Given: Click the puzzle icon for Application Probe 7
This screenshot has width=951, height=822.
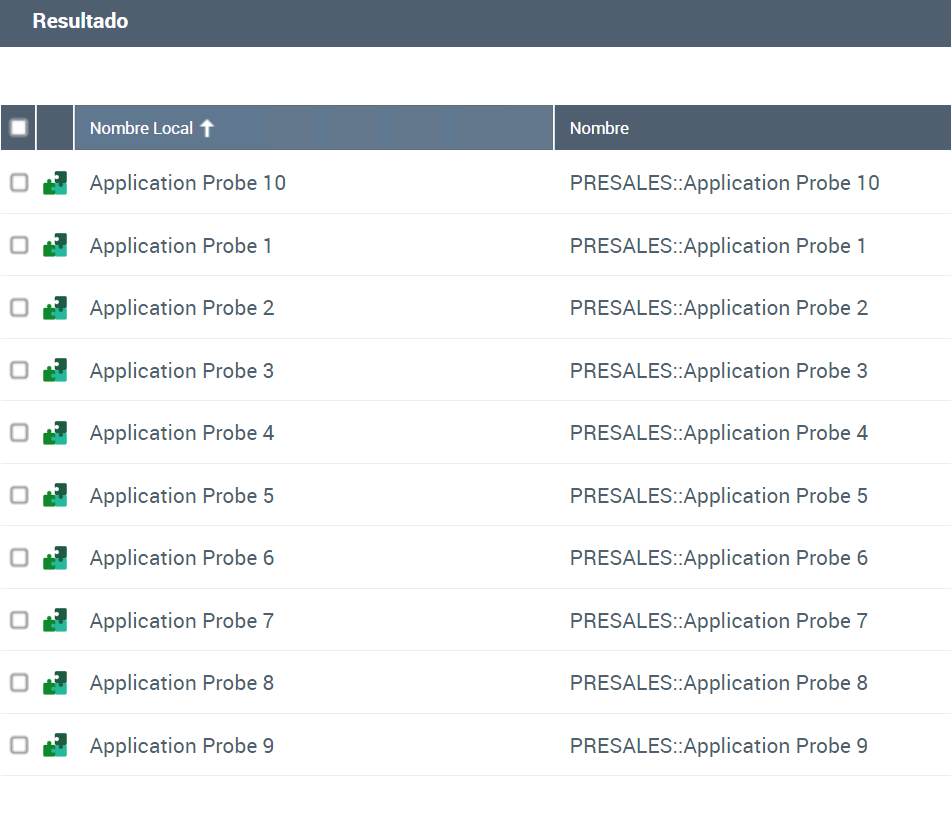Looking at the screenshot, I should (55, 620).
